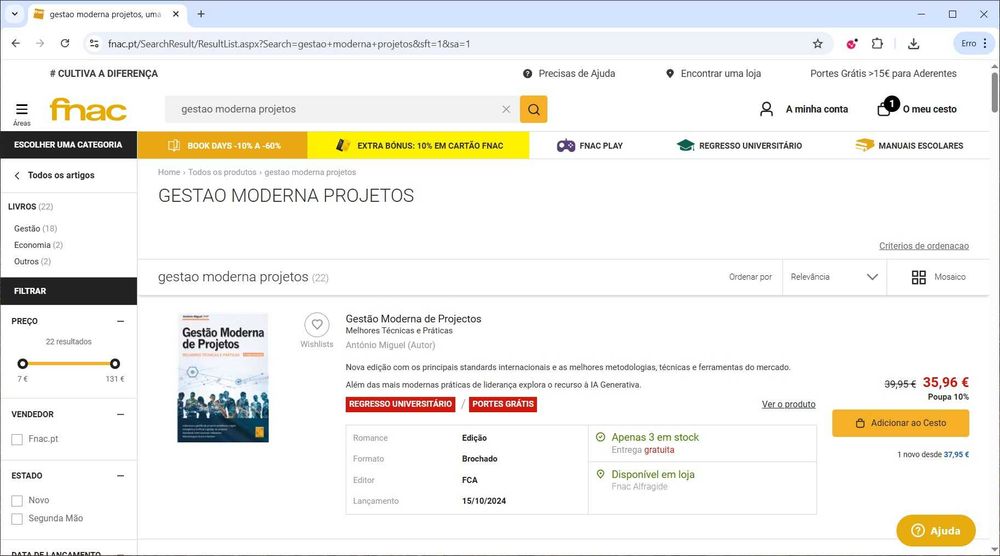Screen dimensions: 1000x556
Task: Select the Gestão (18) category
Action: 36,228
